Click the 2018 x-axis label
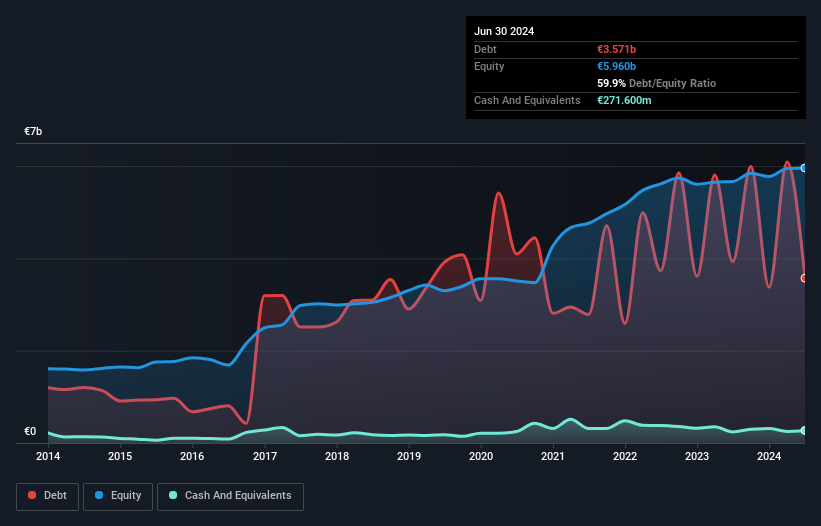Viewport: 821px width, 526px height. [x=337, y=456]
